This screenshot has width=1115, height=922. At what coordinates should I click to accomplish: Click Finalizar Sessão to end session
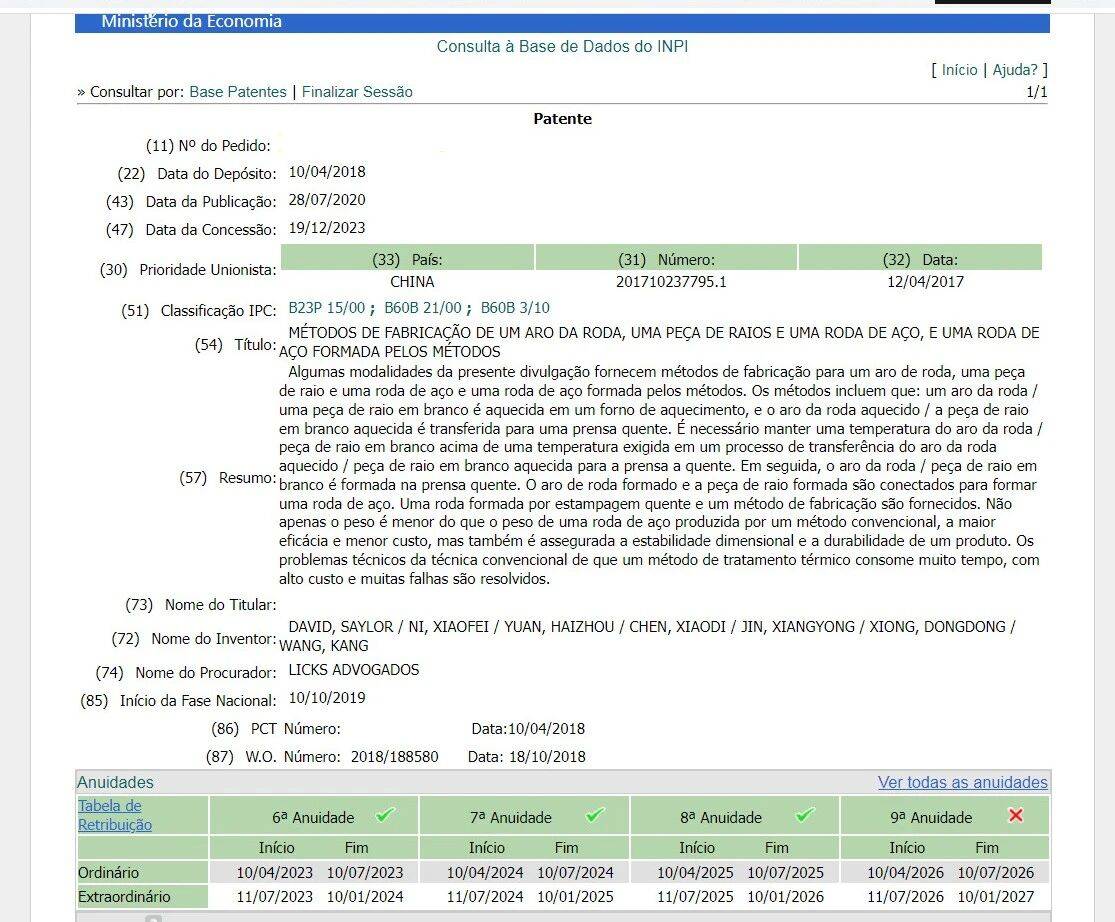coord(357,92)
